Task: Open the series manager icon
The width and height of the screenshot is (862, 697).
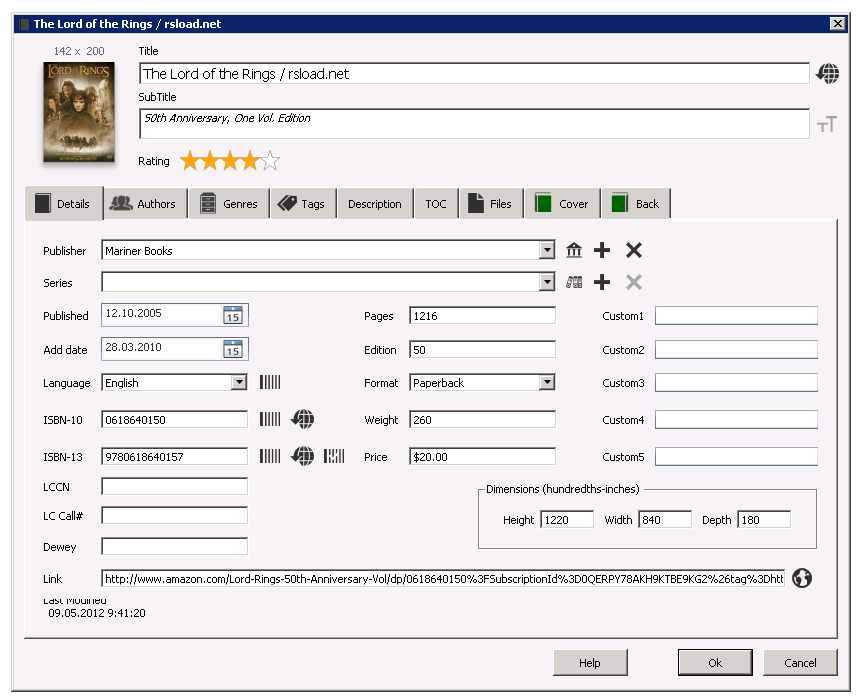Action: pos(573,282)
